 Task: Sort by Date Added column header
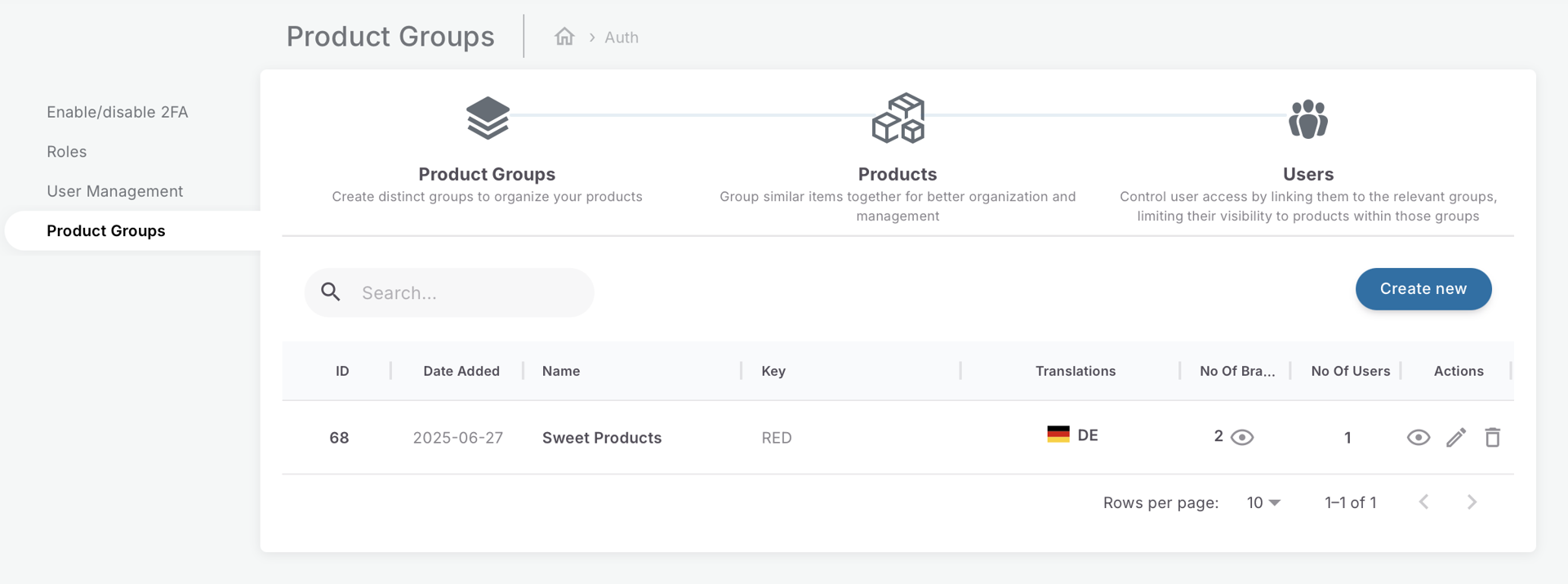click(461, 371)
